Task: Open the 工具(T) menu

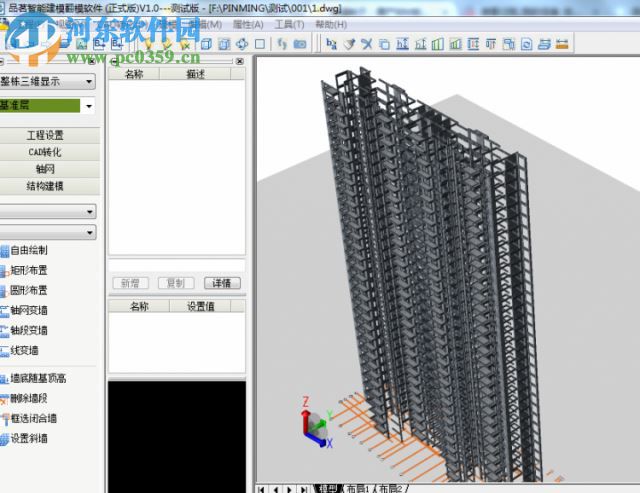Action: [289, 24]
